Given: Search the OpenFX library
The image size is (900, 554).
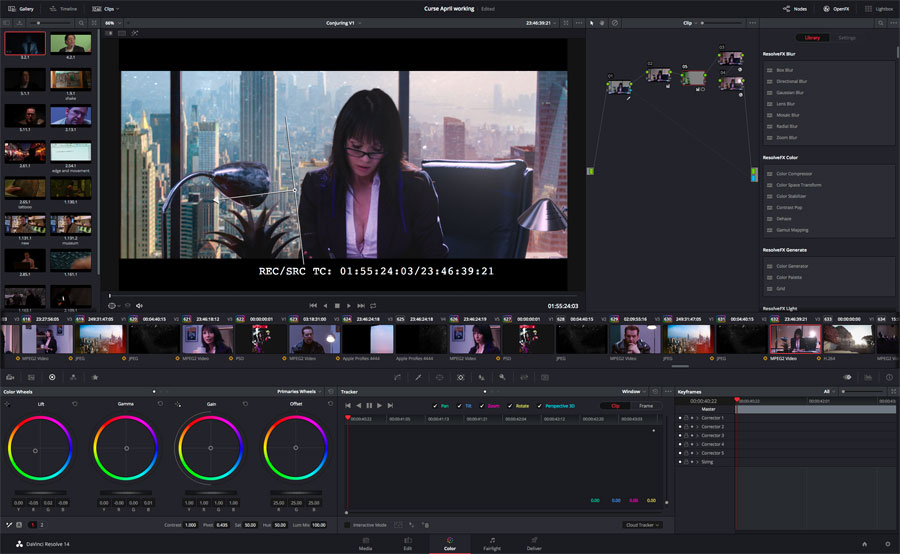Looking at the screenshot, I should tap(880, 23).
